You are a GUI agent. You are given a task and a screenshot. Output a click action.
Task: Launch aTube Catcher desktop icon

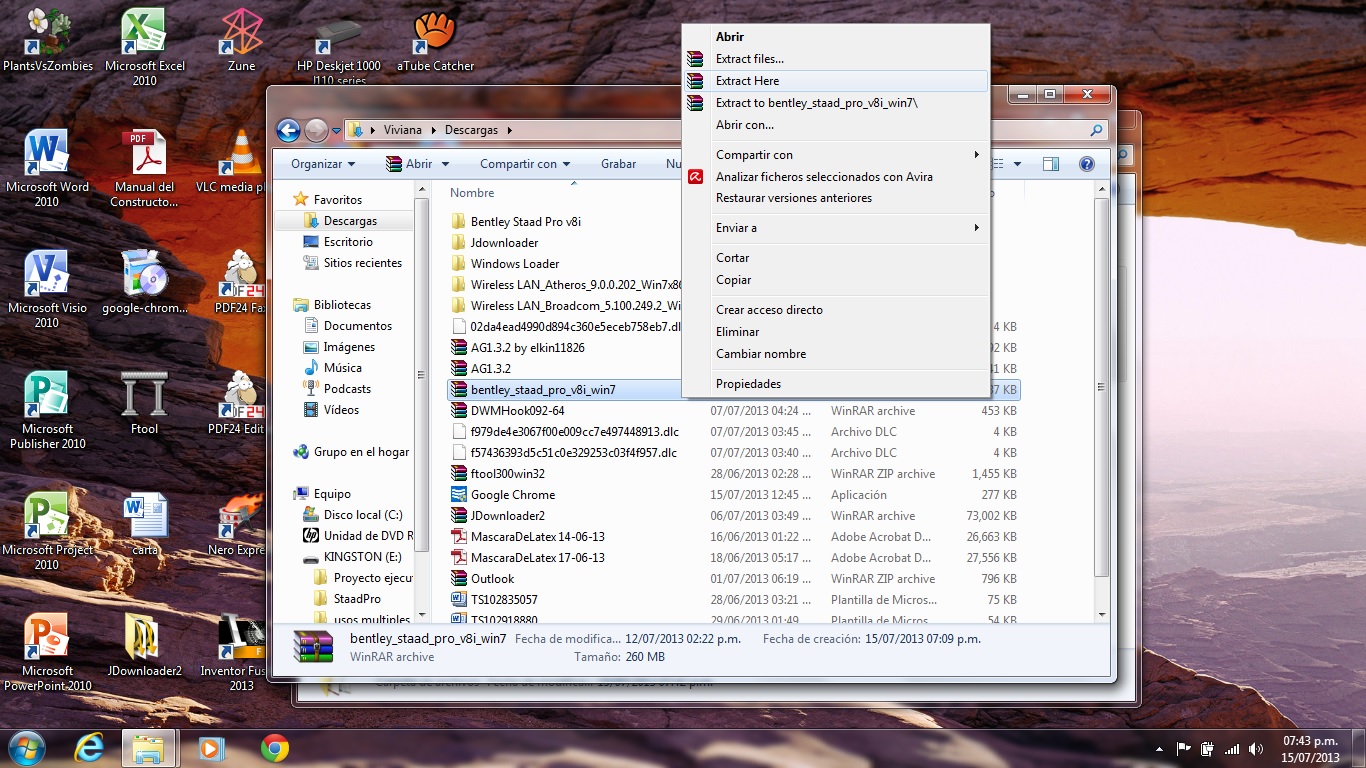[x=435, y=40]
